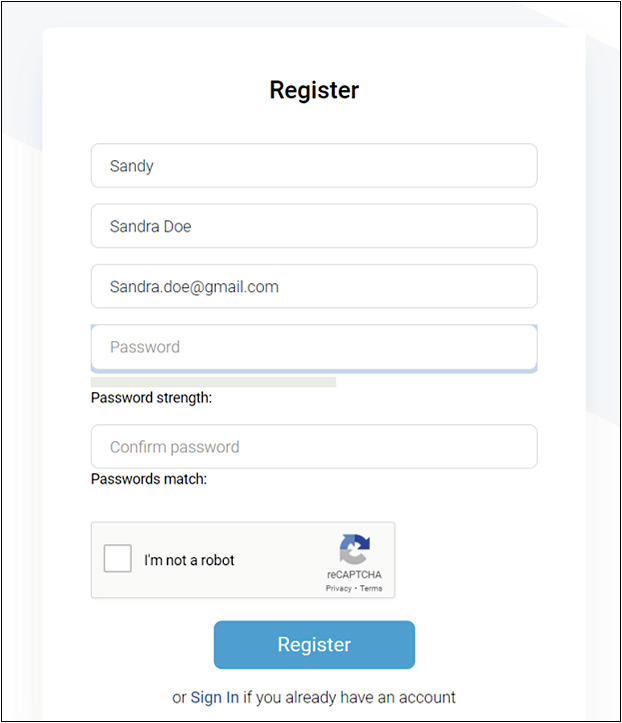The image size is (622, 723).
Task: Follow the Sign In link
Action: [x=214, y=697]
